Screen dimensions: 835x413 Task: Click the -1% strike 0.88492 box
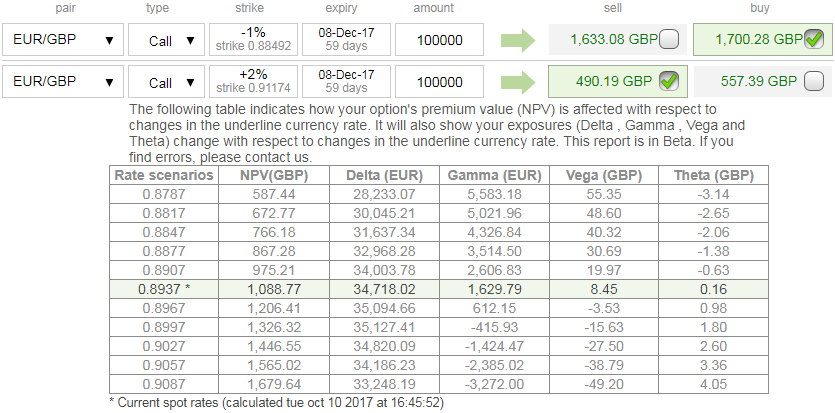point(253,40)
